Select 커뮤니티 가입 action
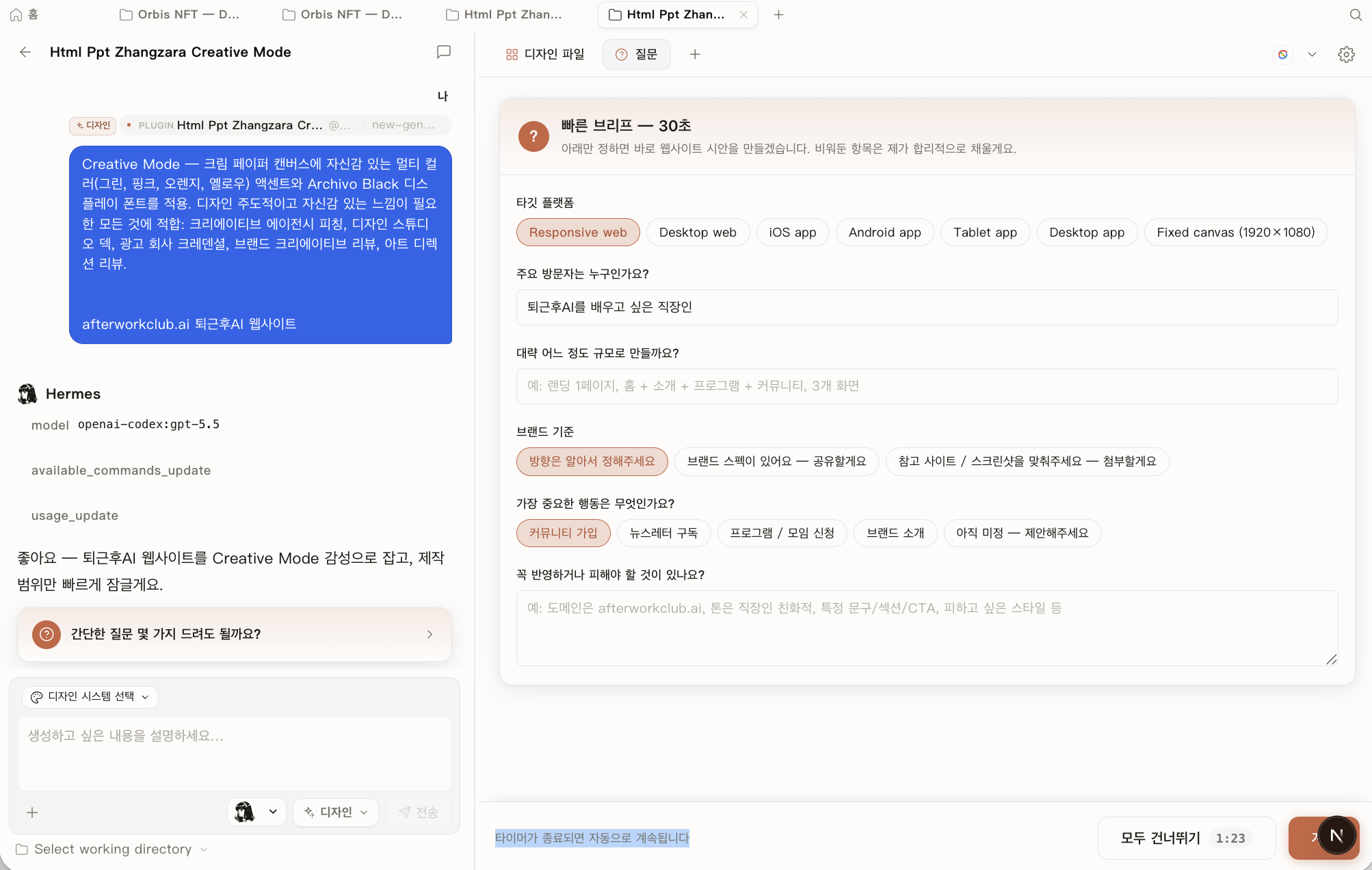 [x=563, y=533]
